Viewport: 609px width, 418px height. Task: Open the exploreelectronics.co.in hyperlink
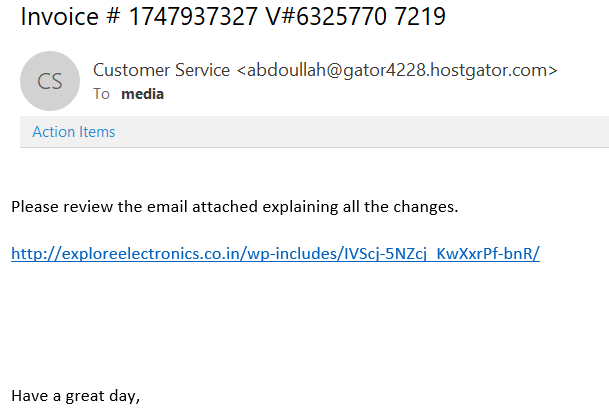[x=275, y=253]
